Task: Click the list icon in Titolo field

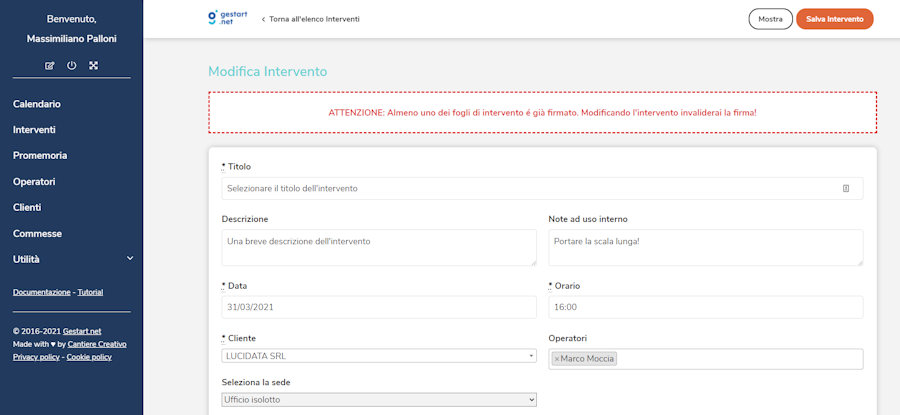Action: pyautogui.click(x=845, y=188)
